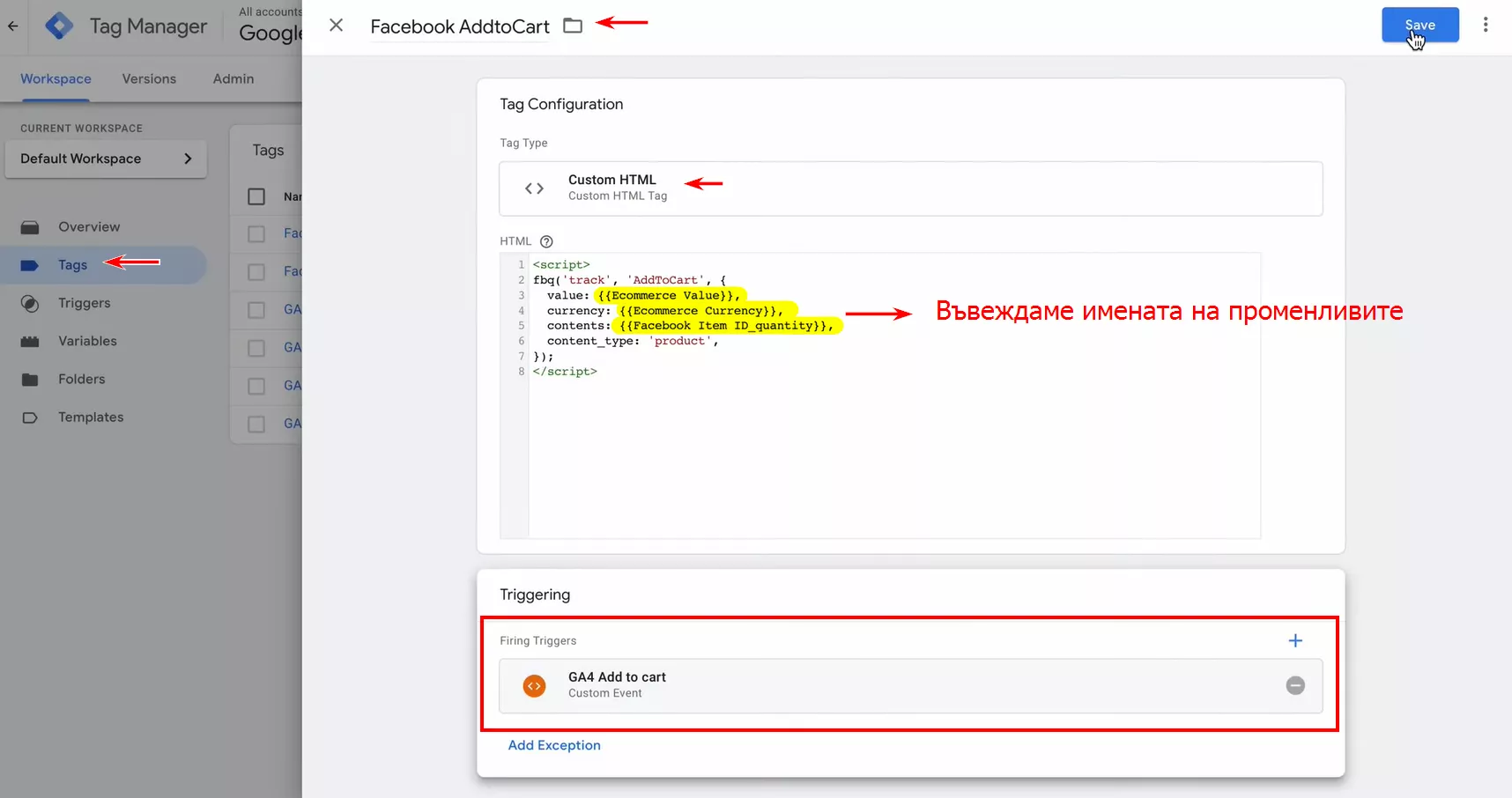Screen dimensions: 1512x798
Task: Open the three-dot more actions menu
Action: click(1486, 25)
